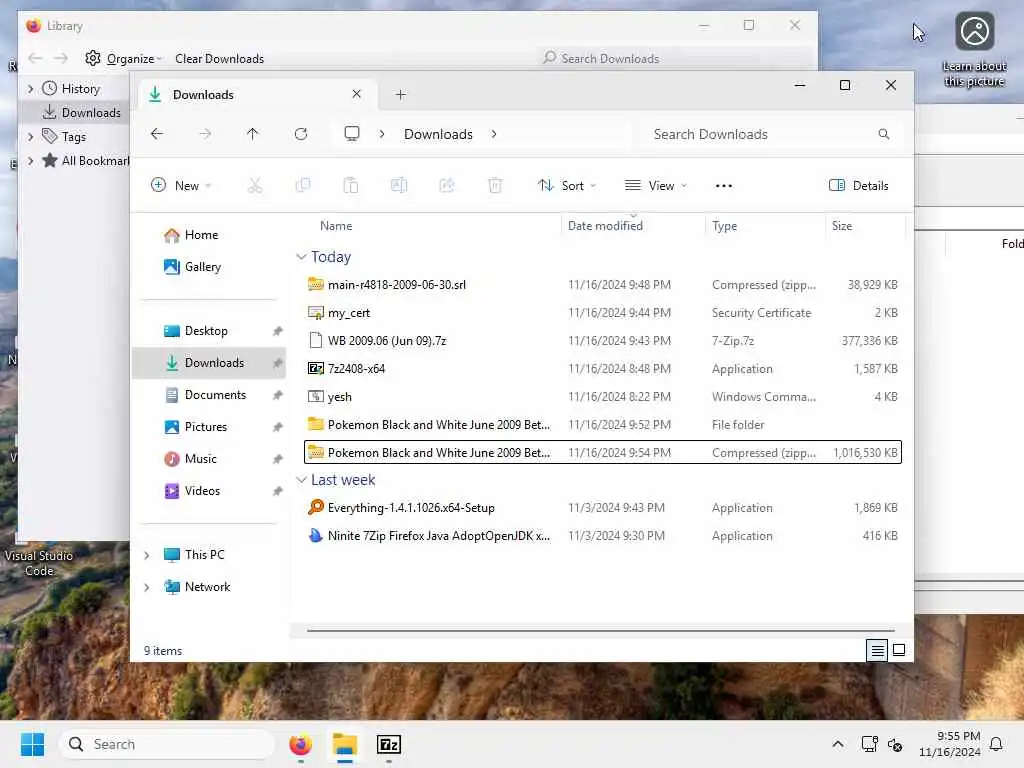This screenshot has height=768, width=1024.
Task: Click Downloads breadcrumb in address bar
Action: 438,134
